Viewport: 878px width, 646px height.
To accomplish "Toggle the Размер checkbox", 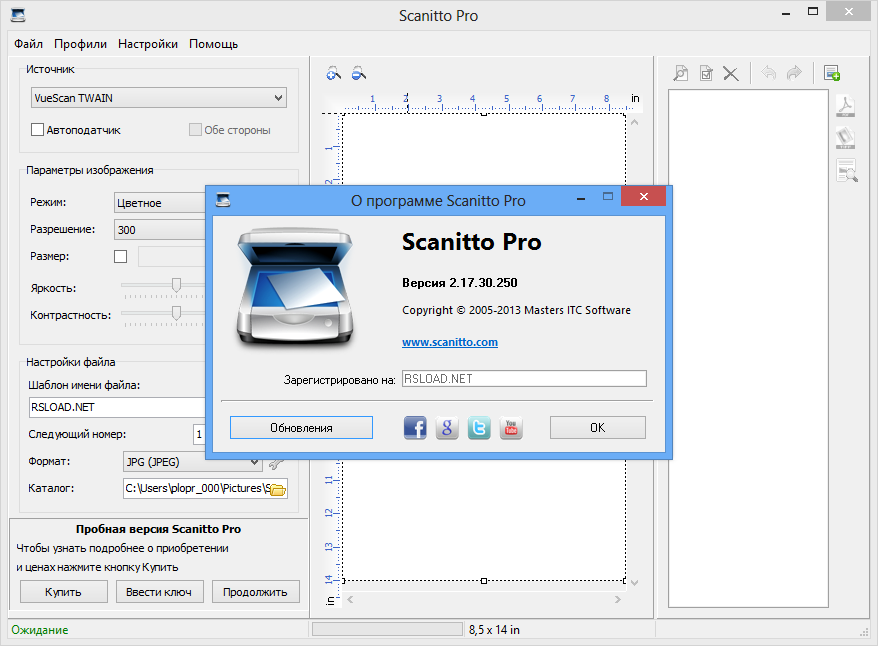I will coord(121,257).
